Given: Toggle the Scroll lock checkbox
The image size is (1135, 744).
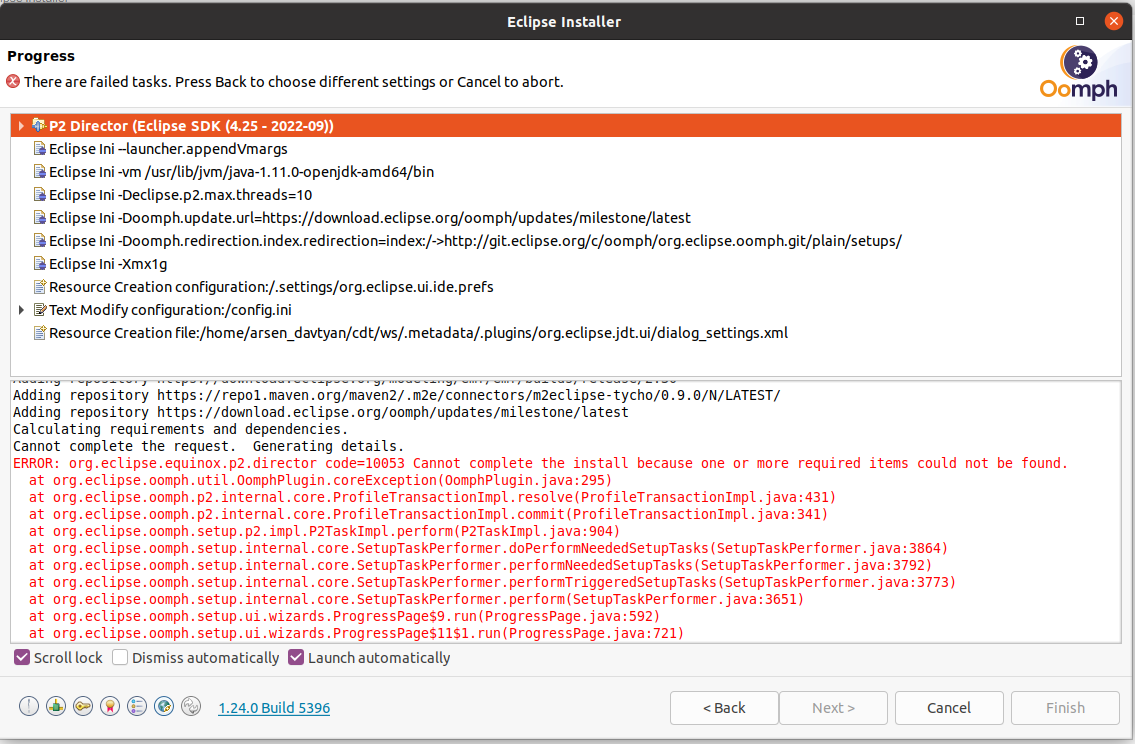Looking at the screenshot, I should pyautogui.click(x=22, y=657).
